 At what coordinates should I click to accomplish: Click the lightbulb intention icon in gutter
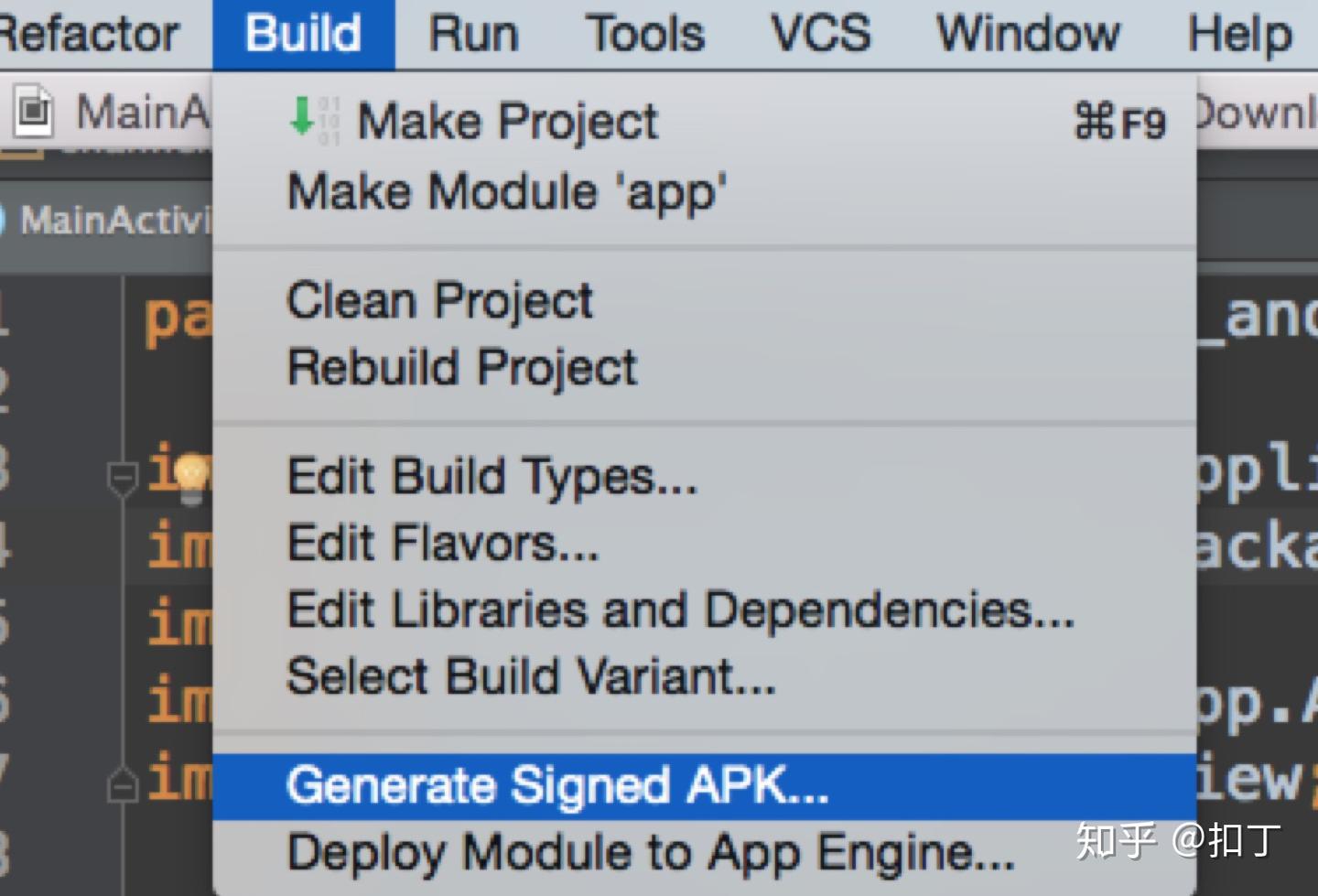pyautogui.click(x=191, y=477)
